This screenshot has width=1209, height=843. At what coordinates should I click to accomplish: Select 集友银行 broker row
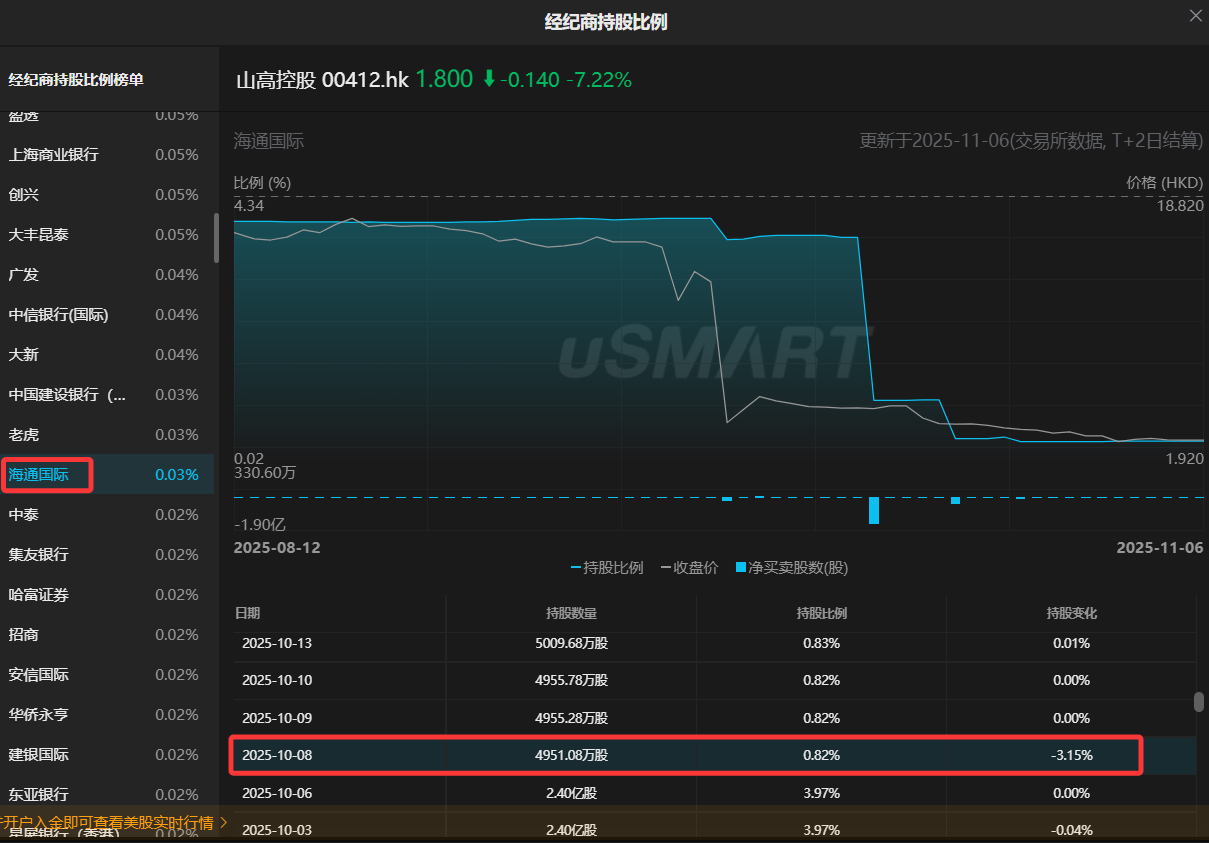(x=107, y=555)
